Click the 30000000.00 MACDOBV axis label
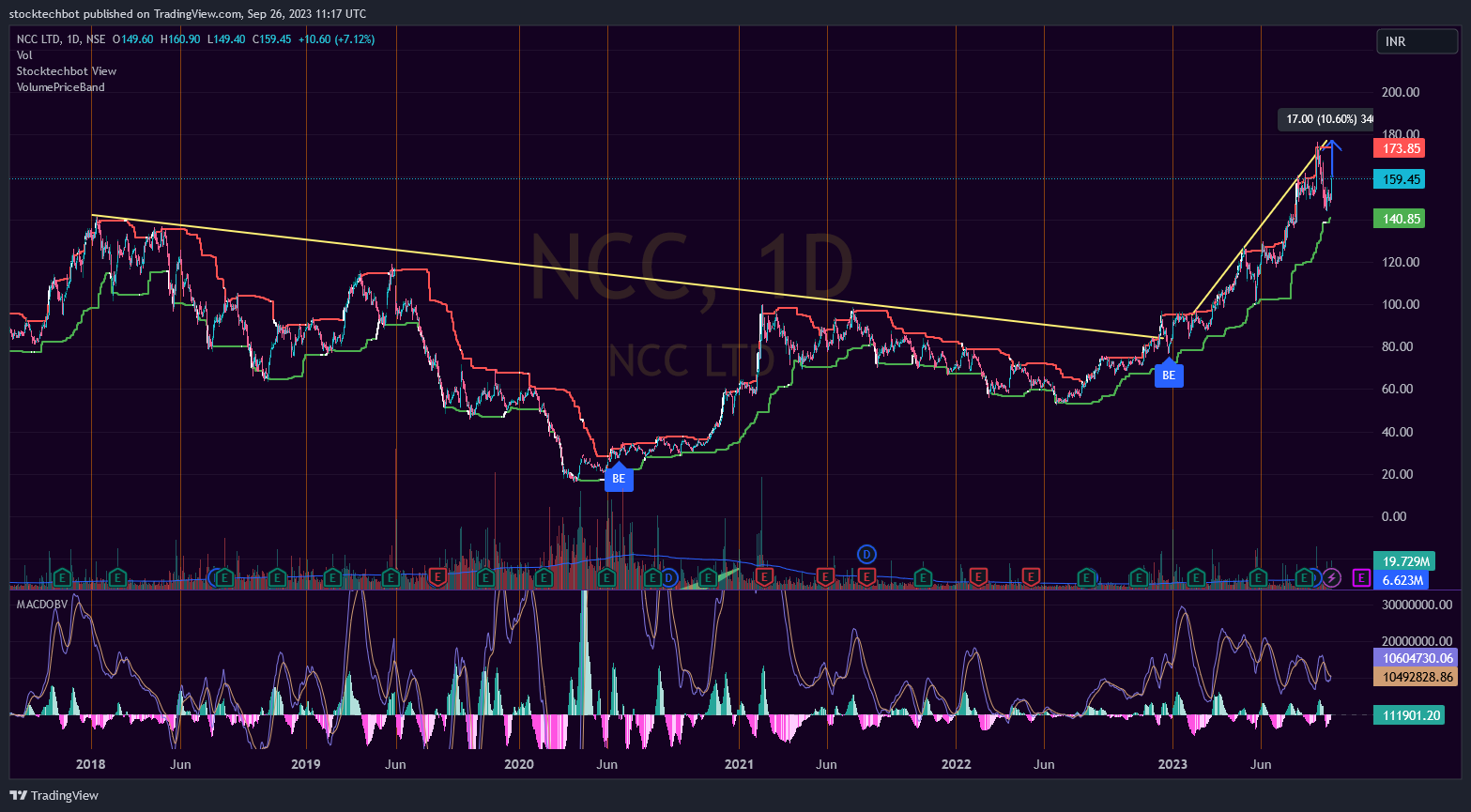This screenshot has height=812, width=1471. (1417, 605)
